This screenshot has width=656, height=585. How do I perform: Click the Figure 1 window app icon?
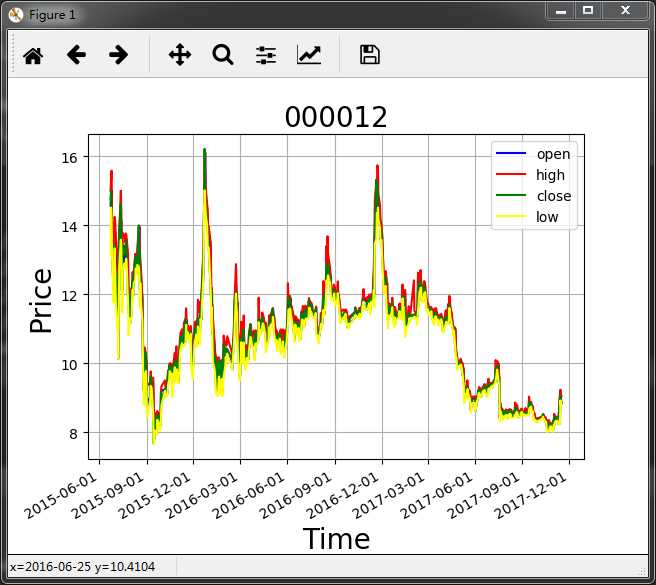point(15,15)
